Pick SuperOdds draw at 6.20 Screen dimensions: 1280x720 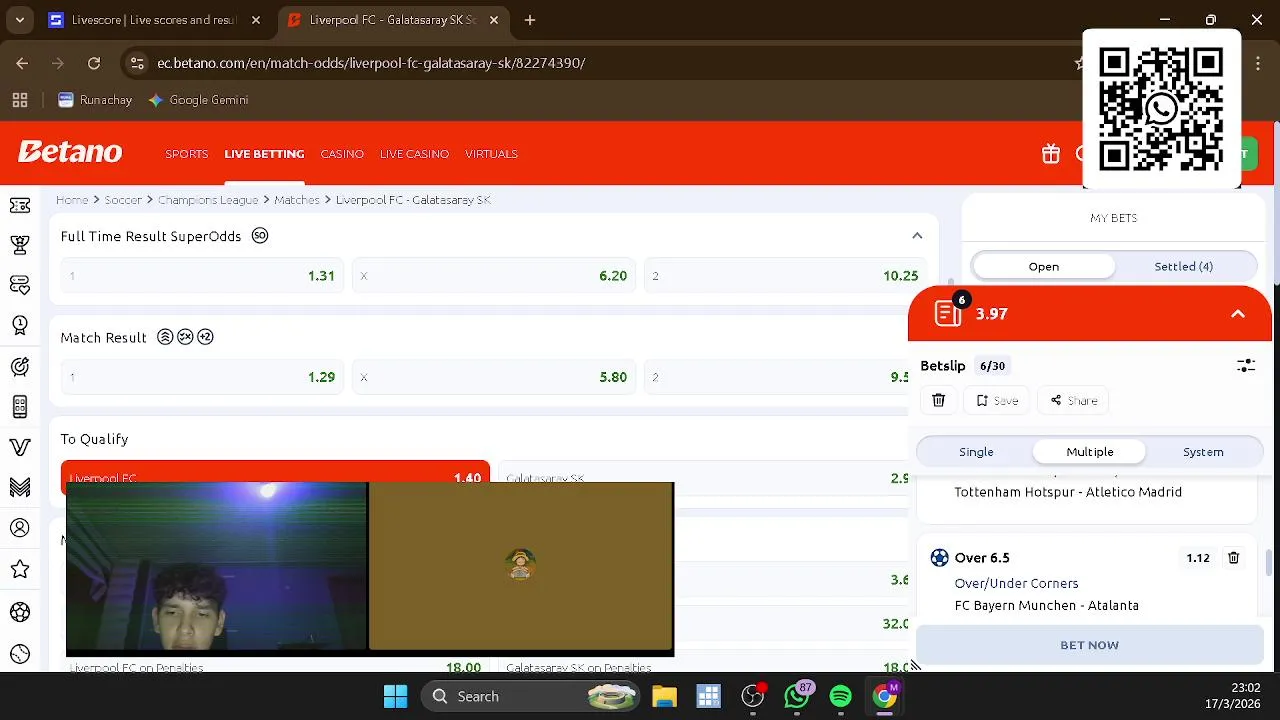tap(495, 276)
